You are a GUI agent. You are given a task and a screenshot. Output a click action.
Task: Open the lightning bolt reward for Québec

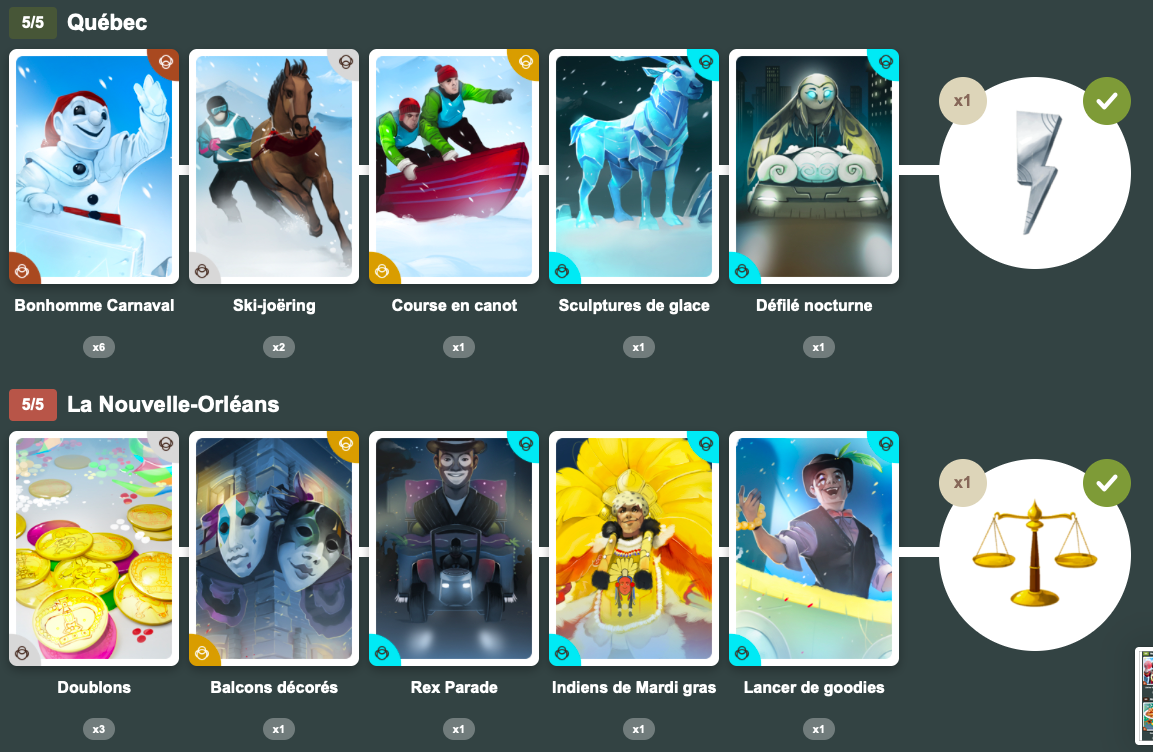click(x=1035, y=173)
